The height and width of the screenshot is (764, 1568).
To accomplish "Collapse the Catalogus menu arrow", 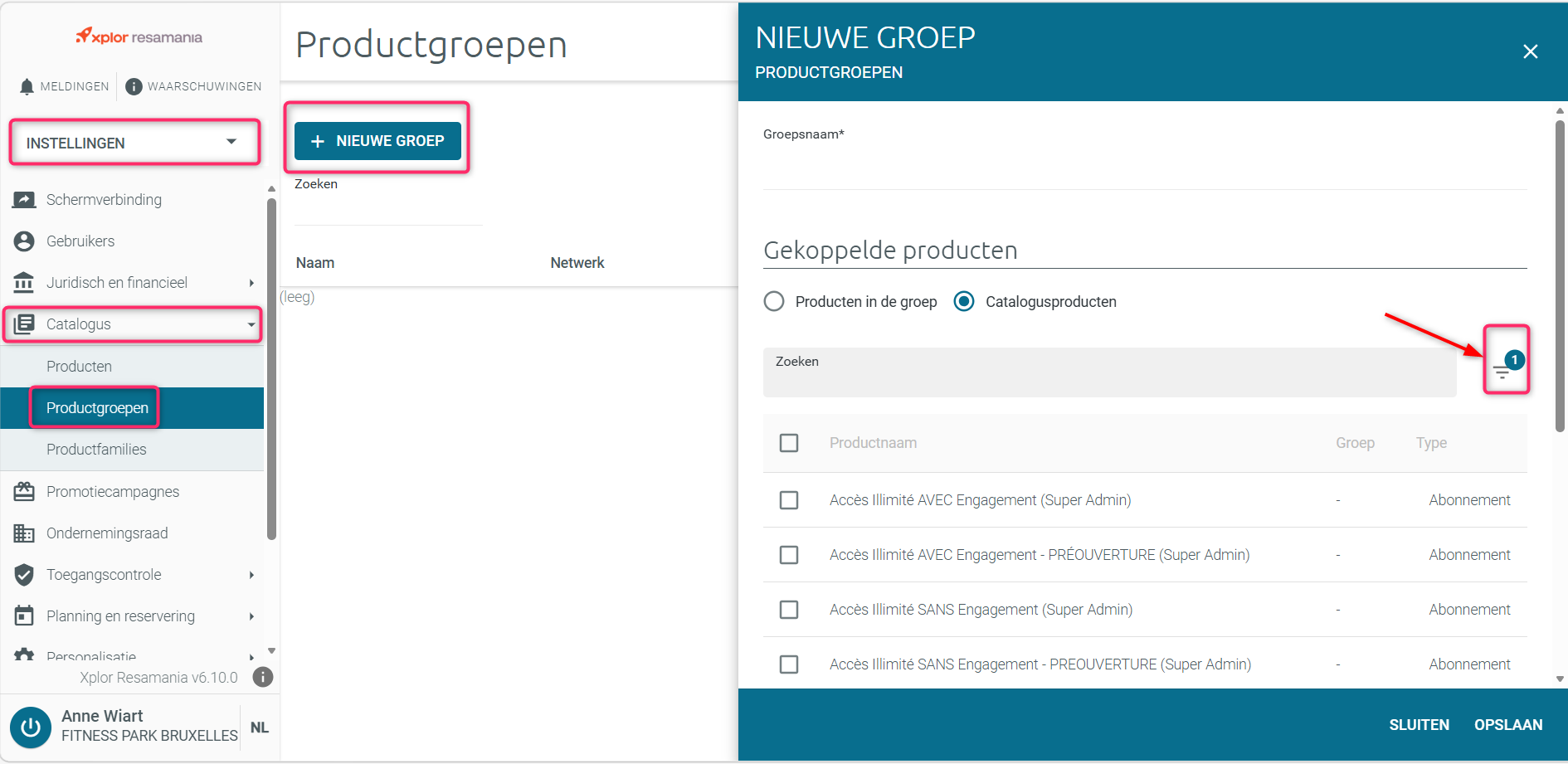I will pyautogui.click(x=251, y=324).
